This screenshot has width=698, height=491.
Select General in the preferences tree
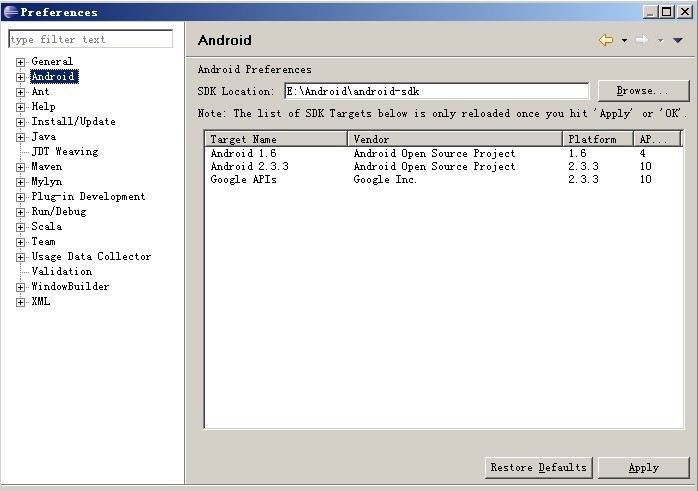point(52,61)
